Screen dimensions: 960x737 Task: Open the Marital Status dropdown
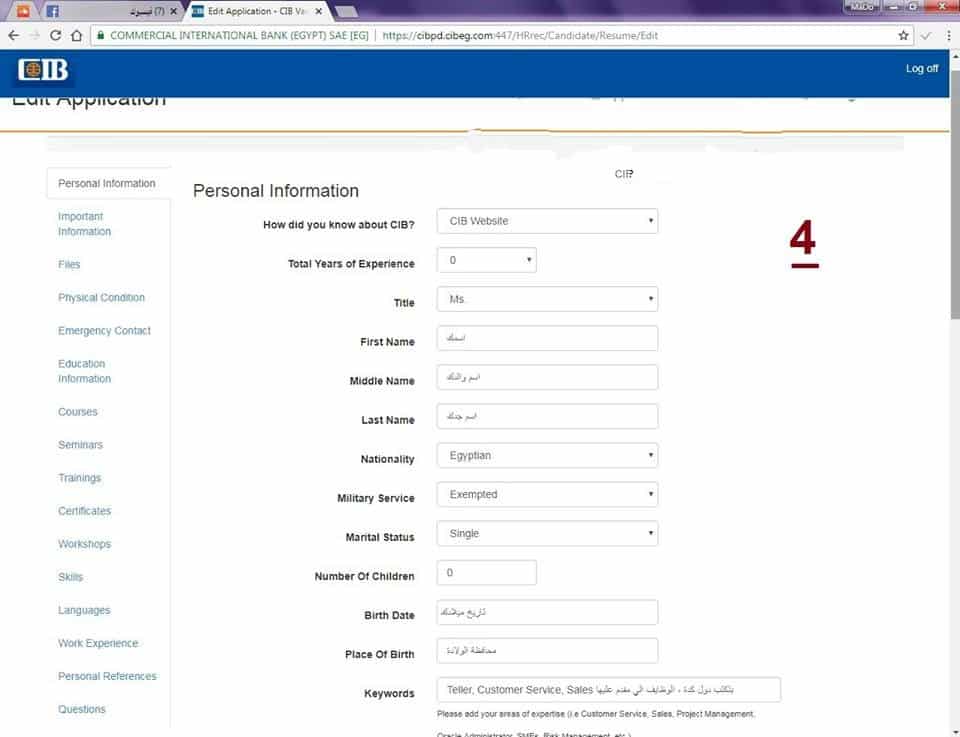[x=547, y=534]
